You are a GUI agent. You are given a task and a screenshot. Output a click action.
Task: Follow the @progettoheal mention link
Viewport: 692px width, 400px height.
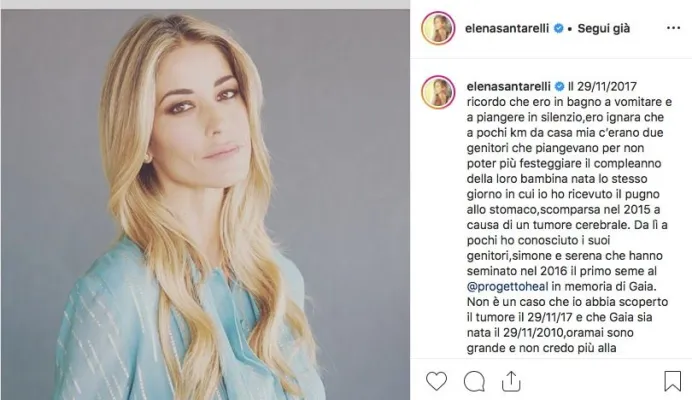click(508, 287)
